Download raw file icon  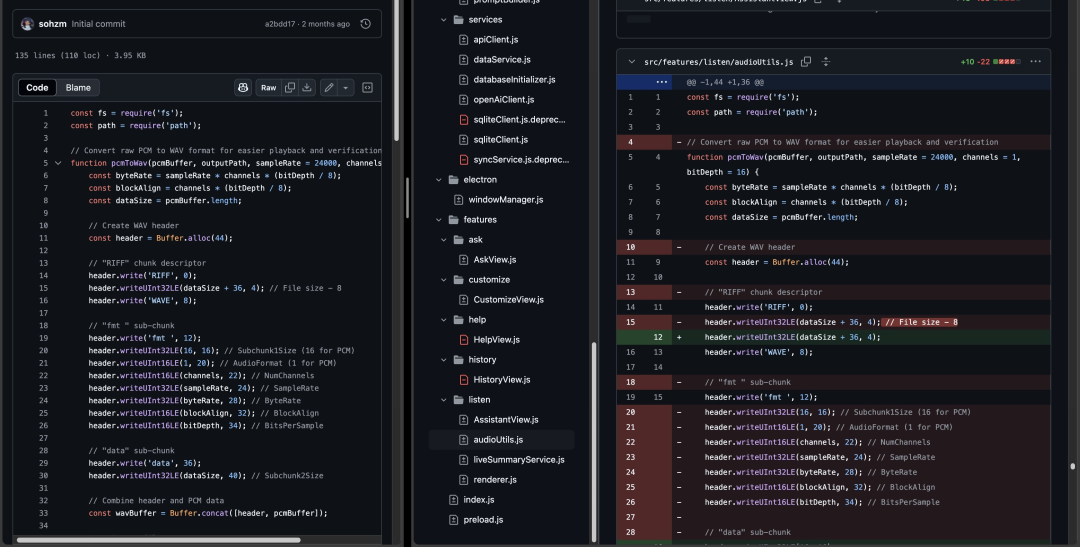tap(307, 87)
